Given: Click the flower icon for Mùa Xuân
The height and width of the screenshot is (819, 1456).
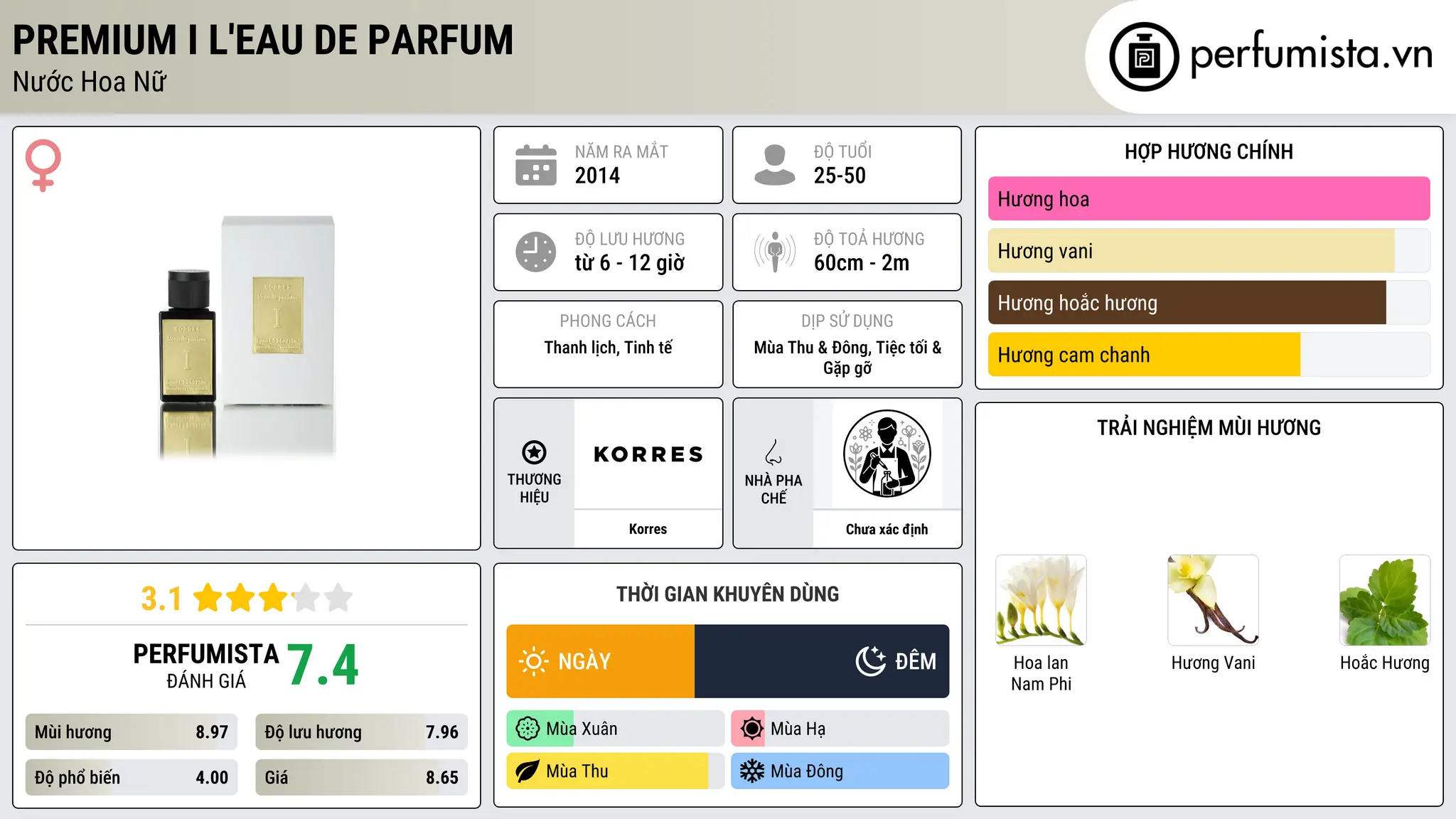Looking at the screenshot, I should pos(528,729).
